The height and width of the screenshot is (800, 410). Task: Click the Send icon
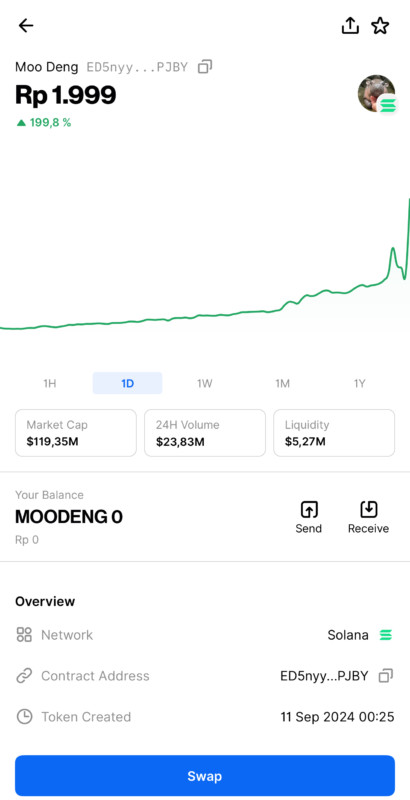pyautogui.click(x=309, y=509)
